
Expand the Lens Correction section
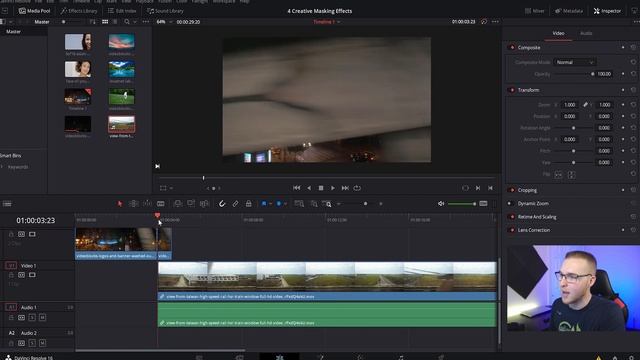coord(533,230)
